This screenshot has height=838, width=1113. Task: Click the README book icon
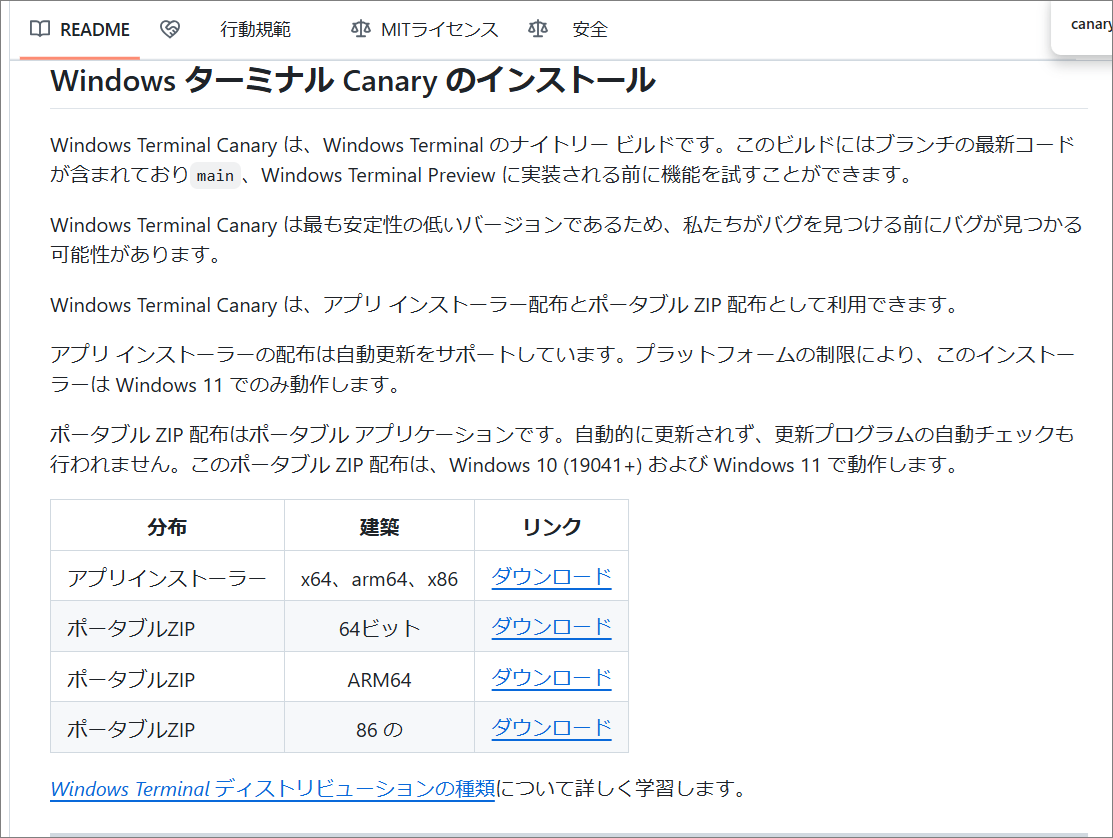tap(40, 29)
